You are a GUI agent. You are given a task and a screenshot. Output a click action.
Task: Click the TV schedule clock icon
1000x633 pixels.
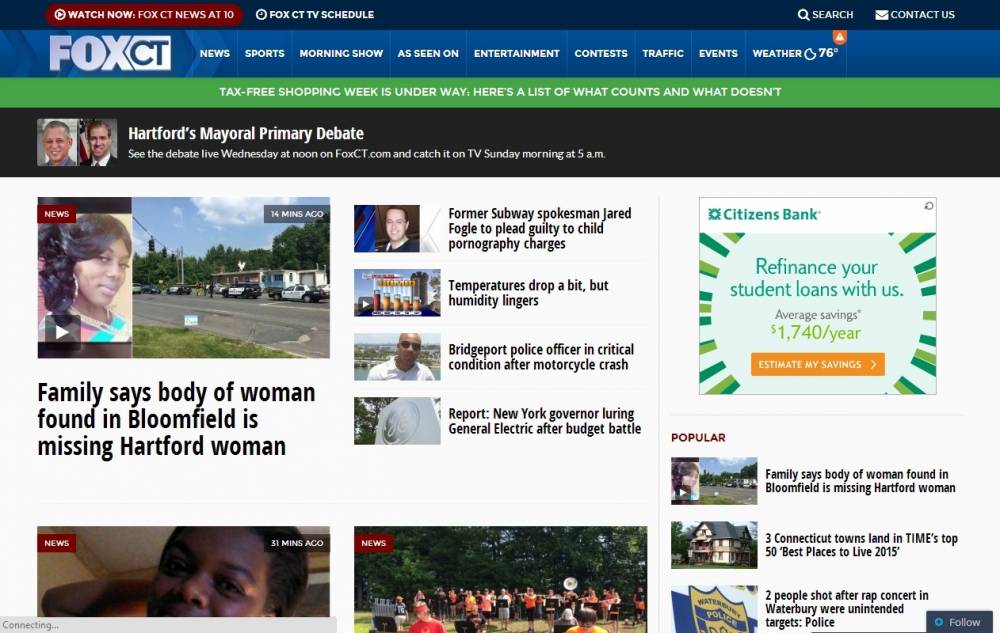pos(261,15)
